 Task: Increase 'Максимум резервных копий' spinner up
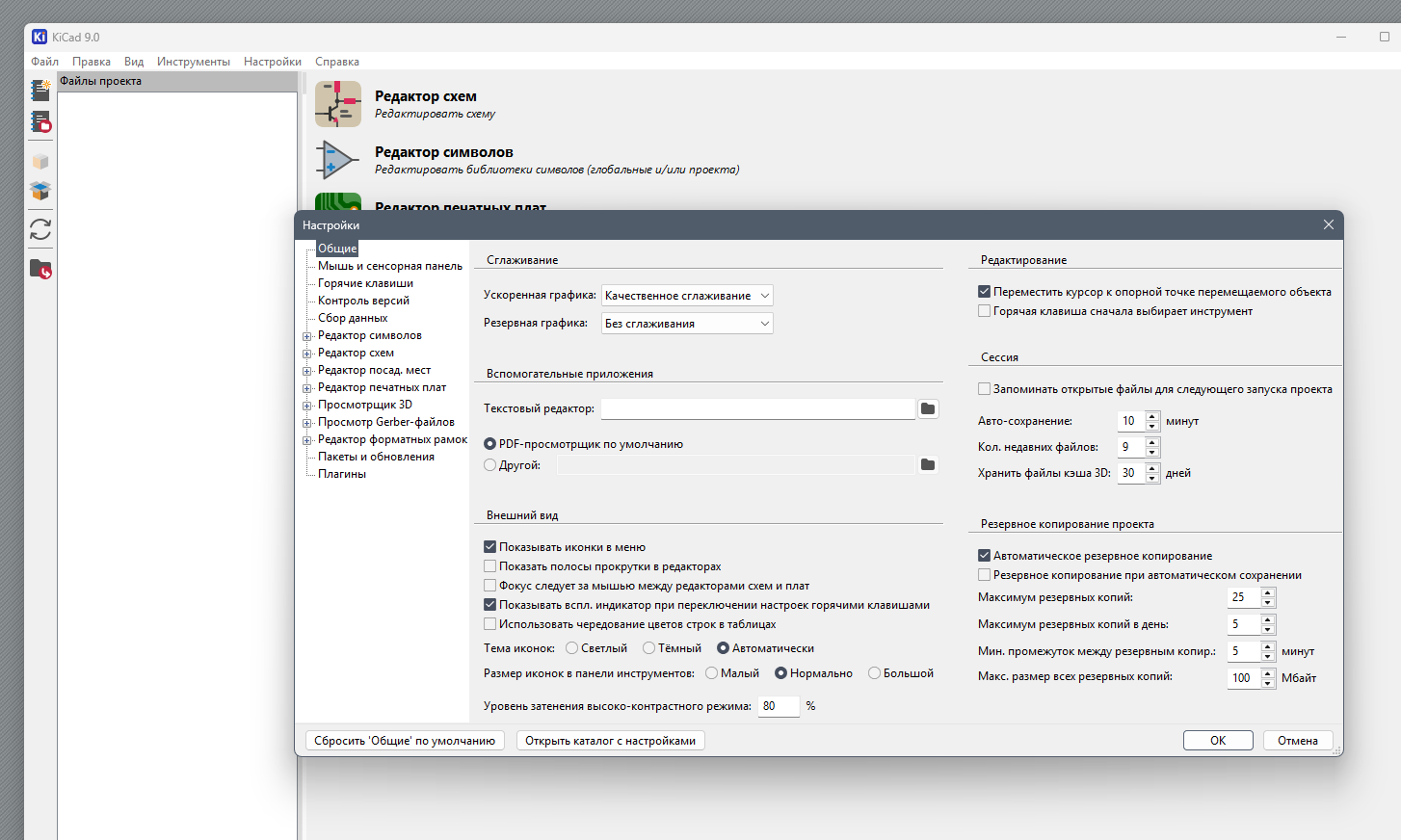[x=1268, y=592]
